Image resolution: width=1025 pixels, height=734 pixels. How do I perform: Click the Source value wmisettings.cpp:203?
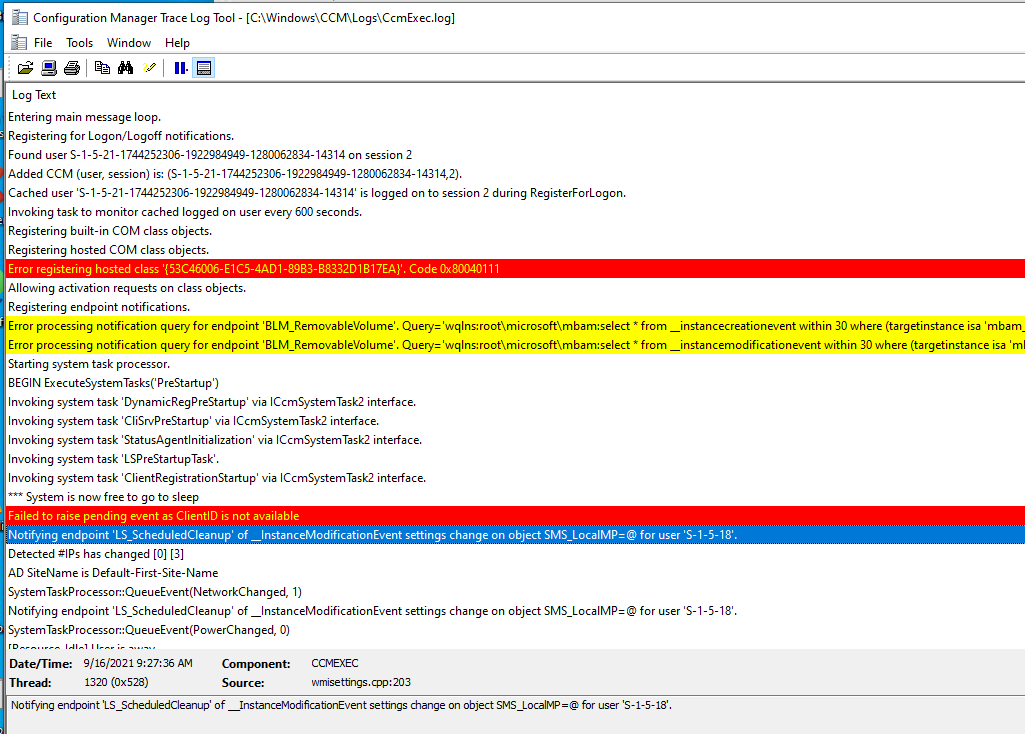(x=361, y=682)
